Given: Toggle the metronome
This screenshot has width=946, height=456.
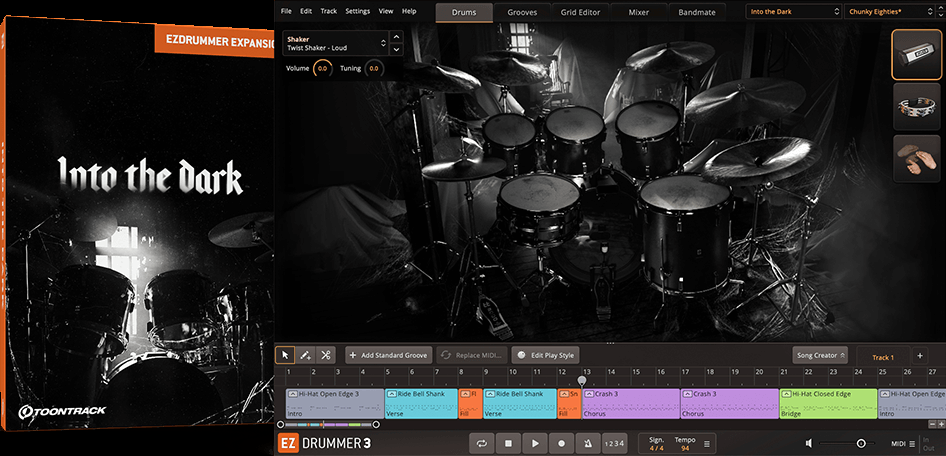Looking at the screenshot, I should click(x=588, y=443).
